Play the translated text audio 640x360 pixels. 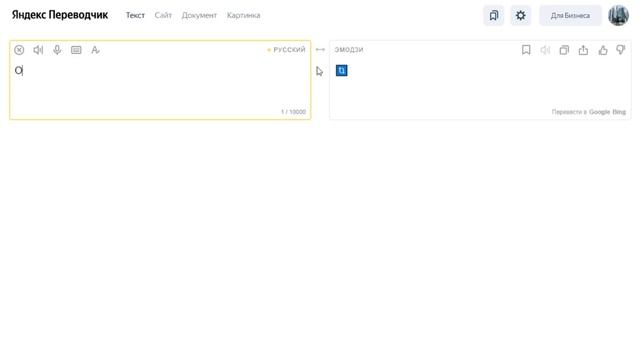[x=545, y=50]
